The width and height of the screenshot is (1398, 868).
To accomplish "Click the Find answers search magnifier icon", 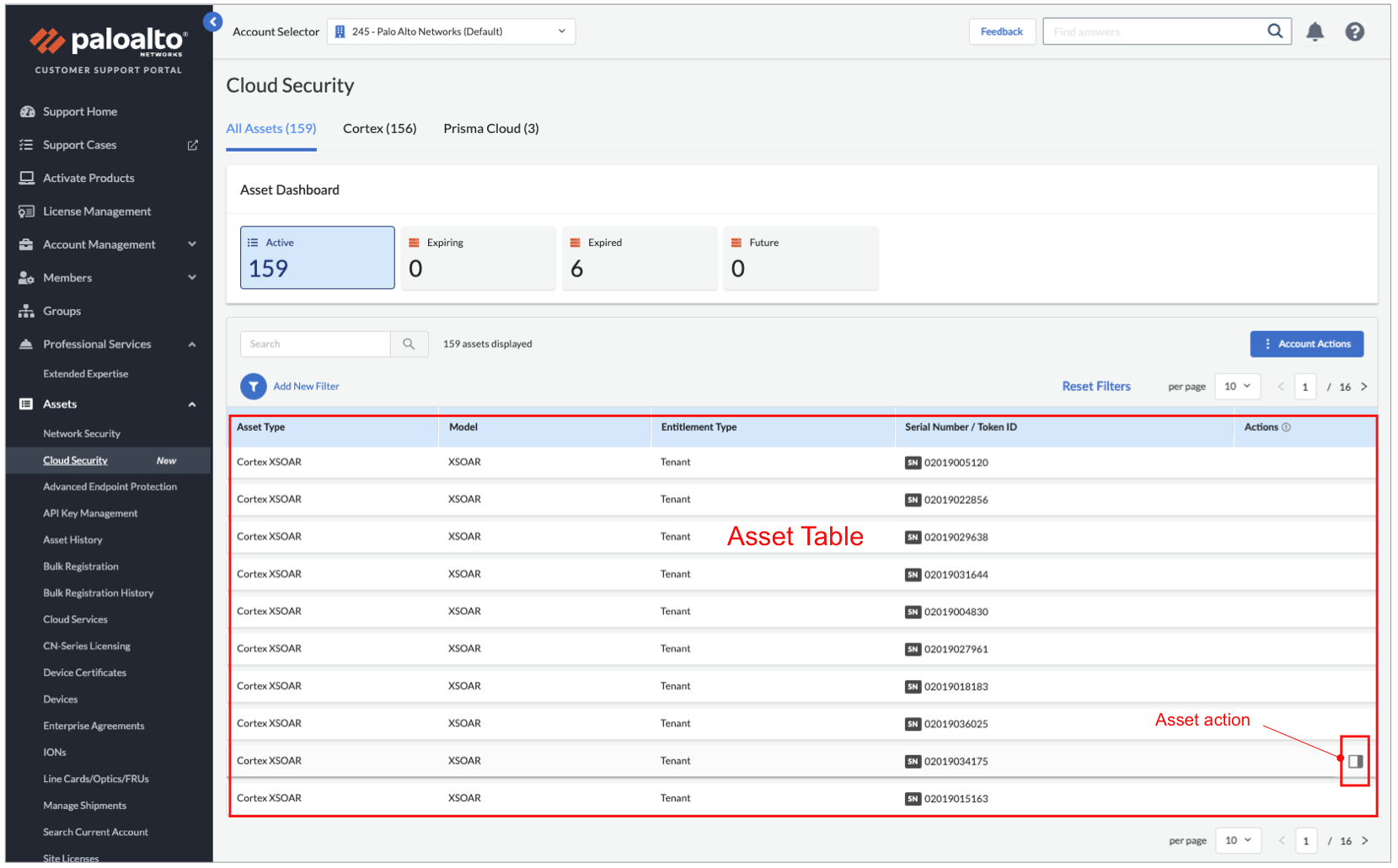I will (x=1274, y=32).
